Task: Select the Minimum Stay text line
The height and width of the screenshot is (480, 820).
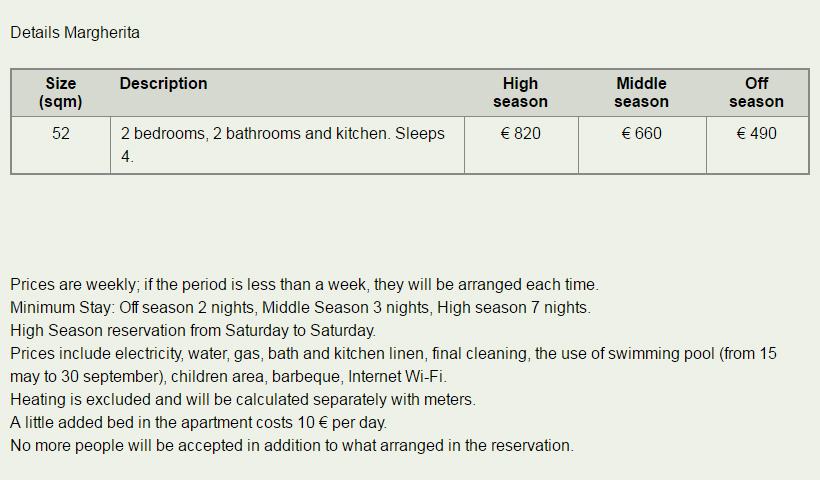Action: pos(300,307)
